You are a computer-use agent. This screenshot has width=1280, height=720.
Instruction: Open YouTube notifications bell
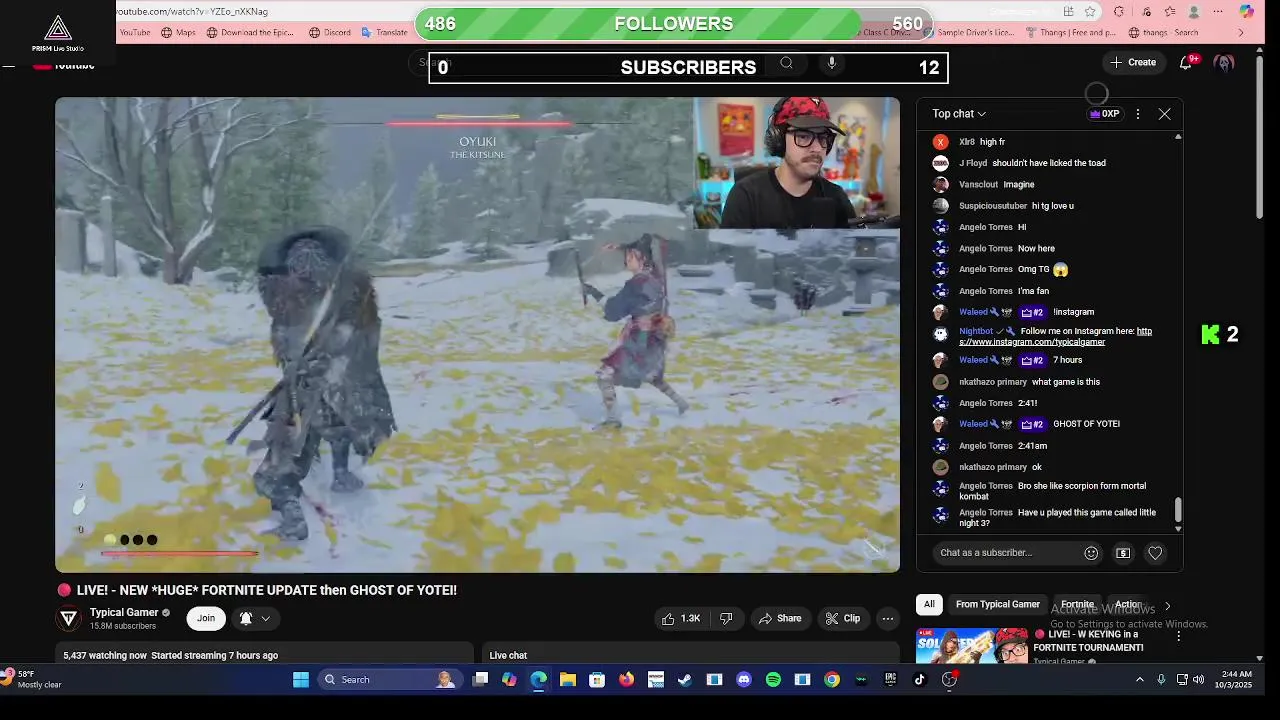[x=1187, y=62]
